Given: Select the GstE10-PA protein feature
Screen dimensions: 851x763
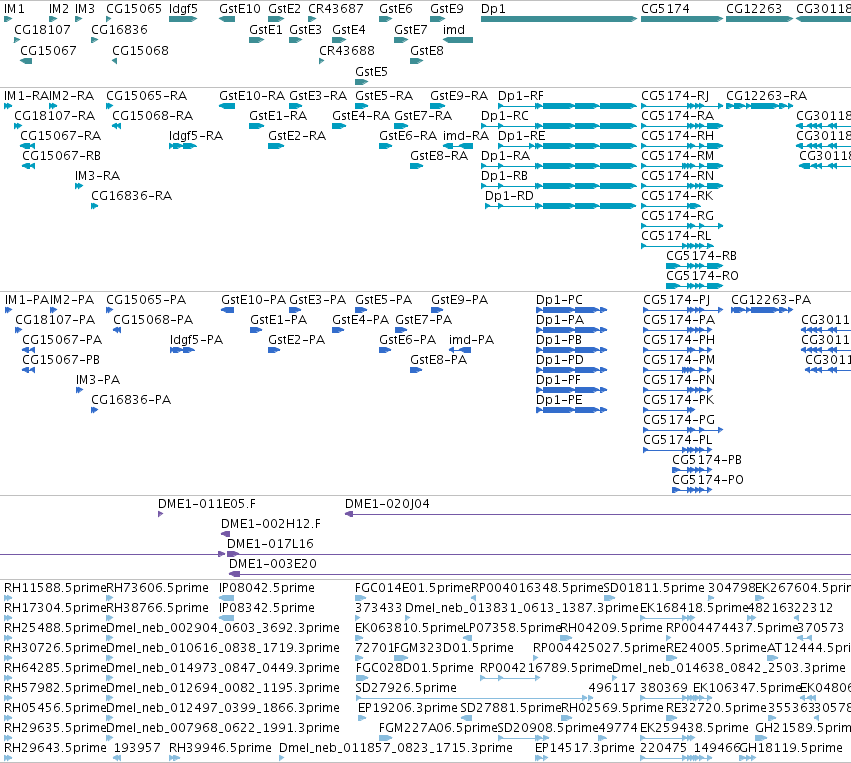Looking at the screenshot, I should 227,310.
